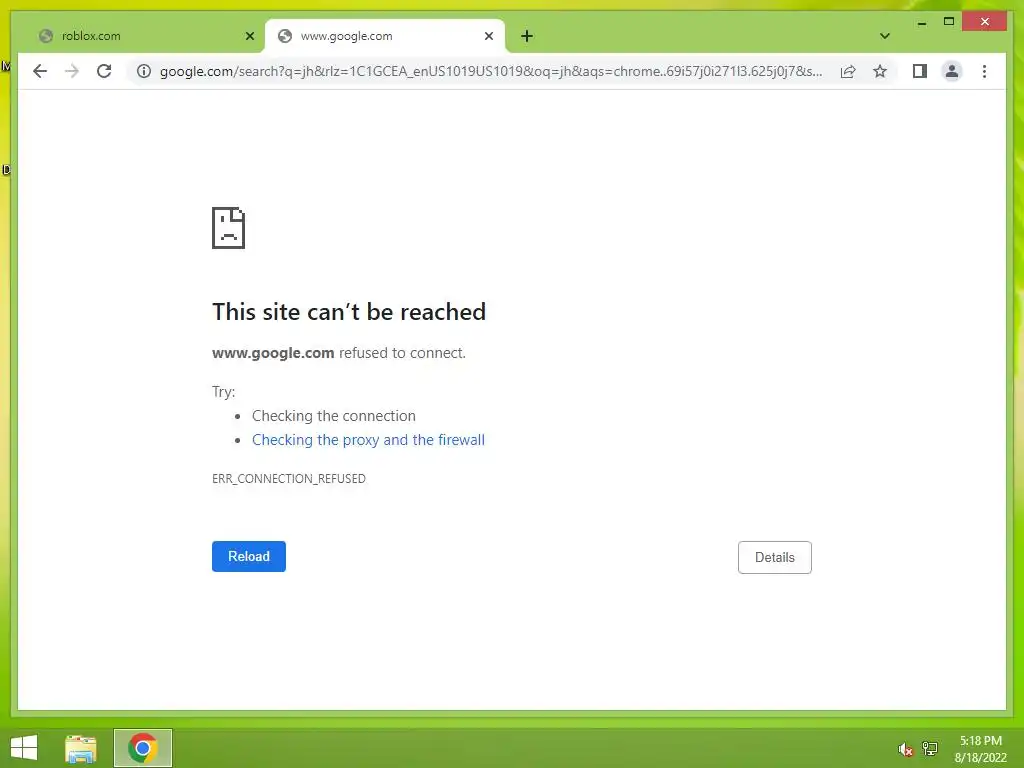Screen dimensions: 1024x768
Task: Open File Explorer from the taskbar
Action: [80, 748]
